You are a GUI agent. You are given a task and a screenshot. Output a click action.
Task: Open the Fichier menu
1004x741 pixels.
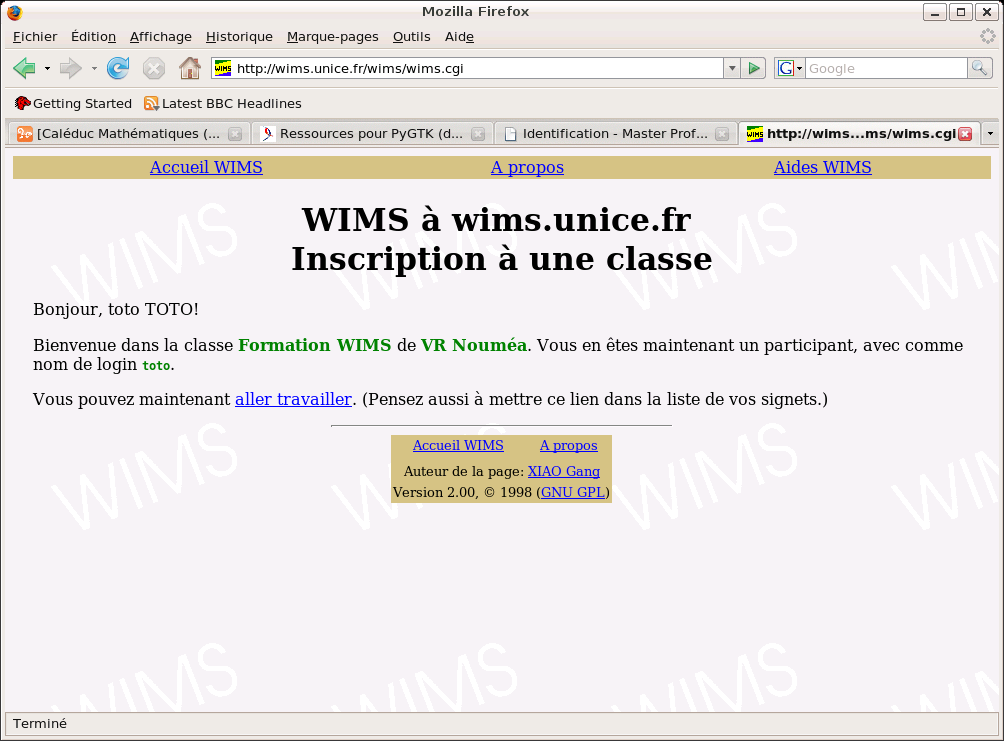click(35, 37)
